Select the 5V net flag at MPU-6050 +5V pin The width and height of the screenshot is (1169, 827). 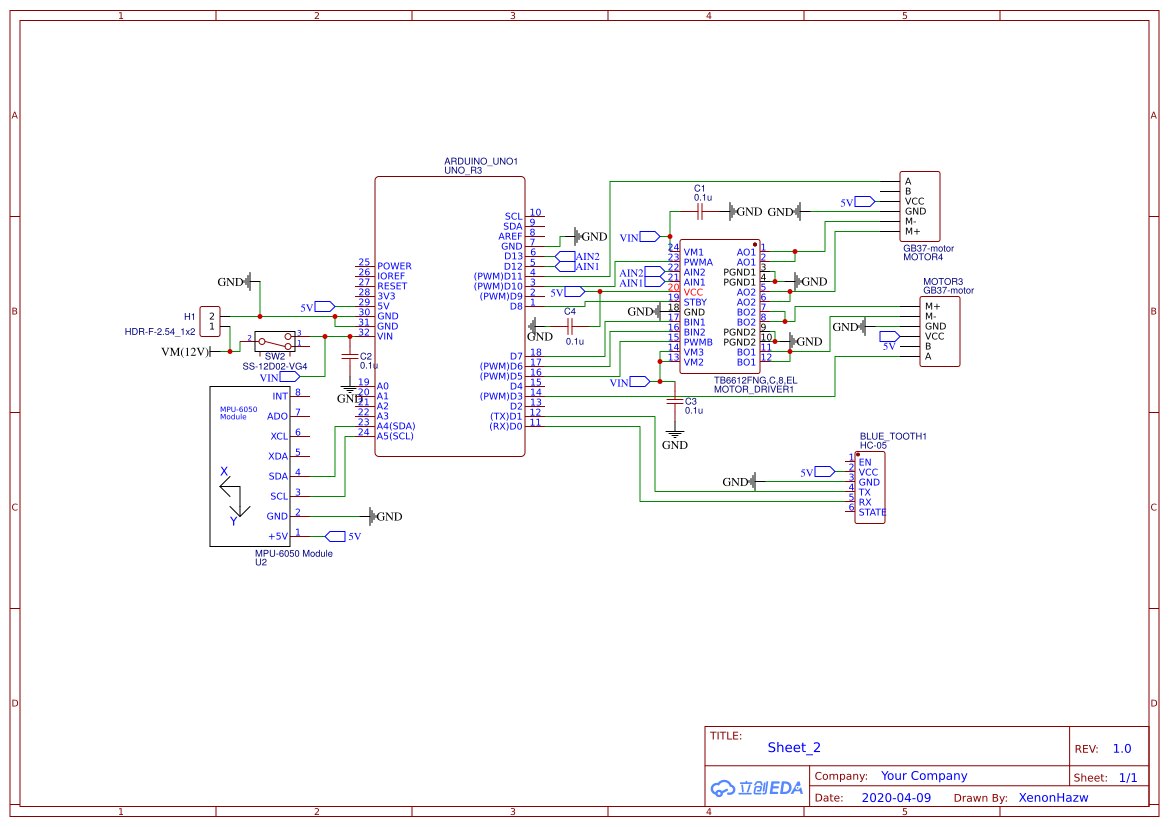[335, 536]
